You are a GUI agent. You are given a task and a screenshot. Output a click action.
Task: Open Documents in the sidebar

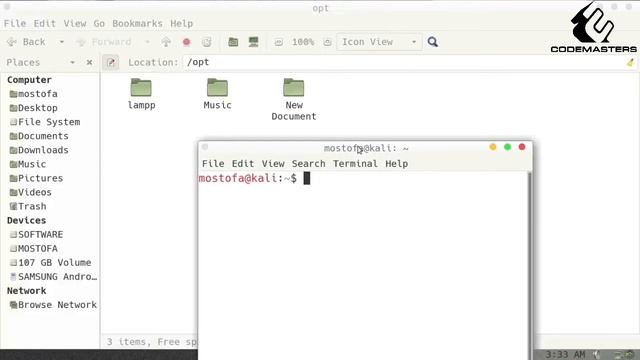[x=39, y=136]
